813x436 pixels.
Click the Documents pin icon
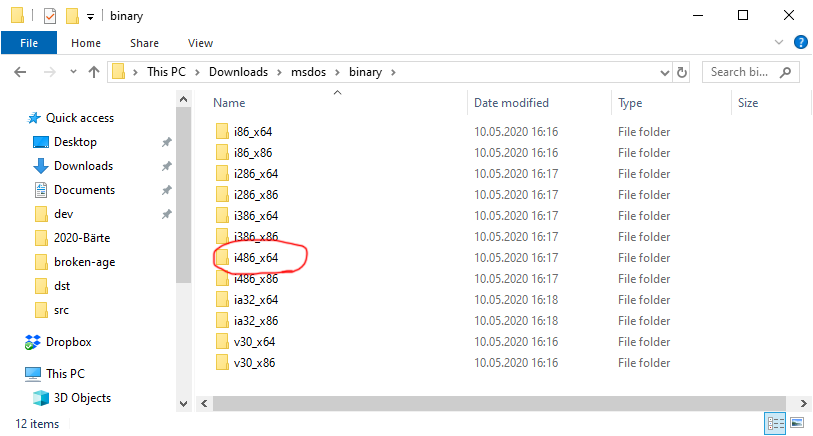(166, 190)
